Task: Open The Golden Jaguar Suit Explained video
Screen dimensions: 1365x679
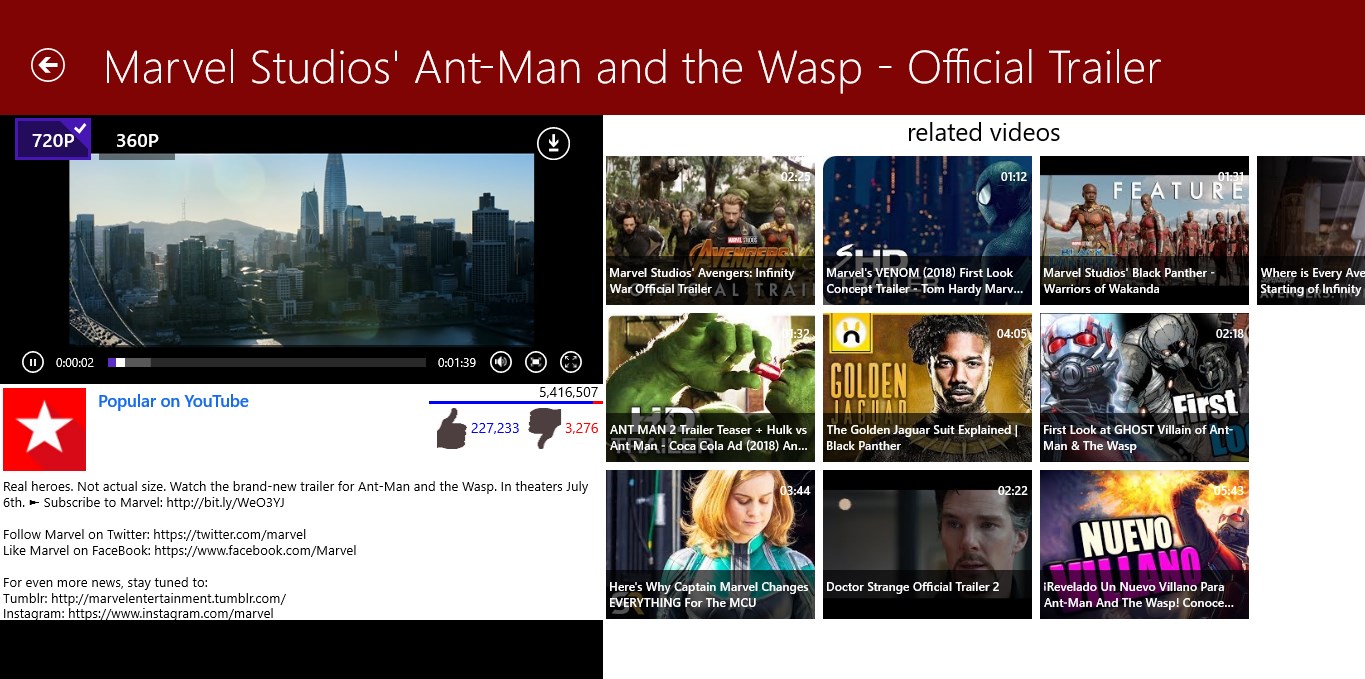Action: coord(927,387)
